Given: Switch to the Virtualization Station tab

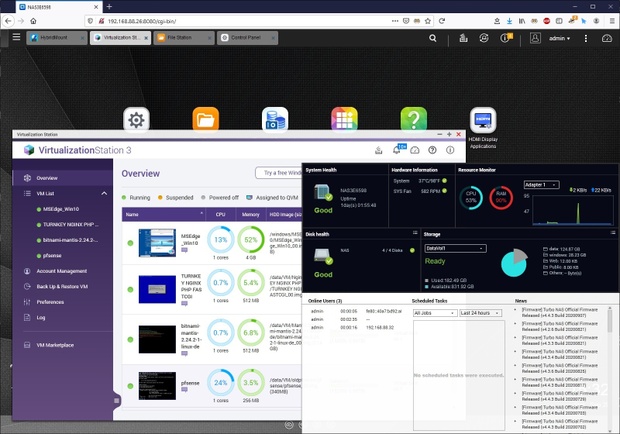Looking at the screenshot, I should click(x=121, y=38).
